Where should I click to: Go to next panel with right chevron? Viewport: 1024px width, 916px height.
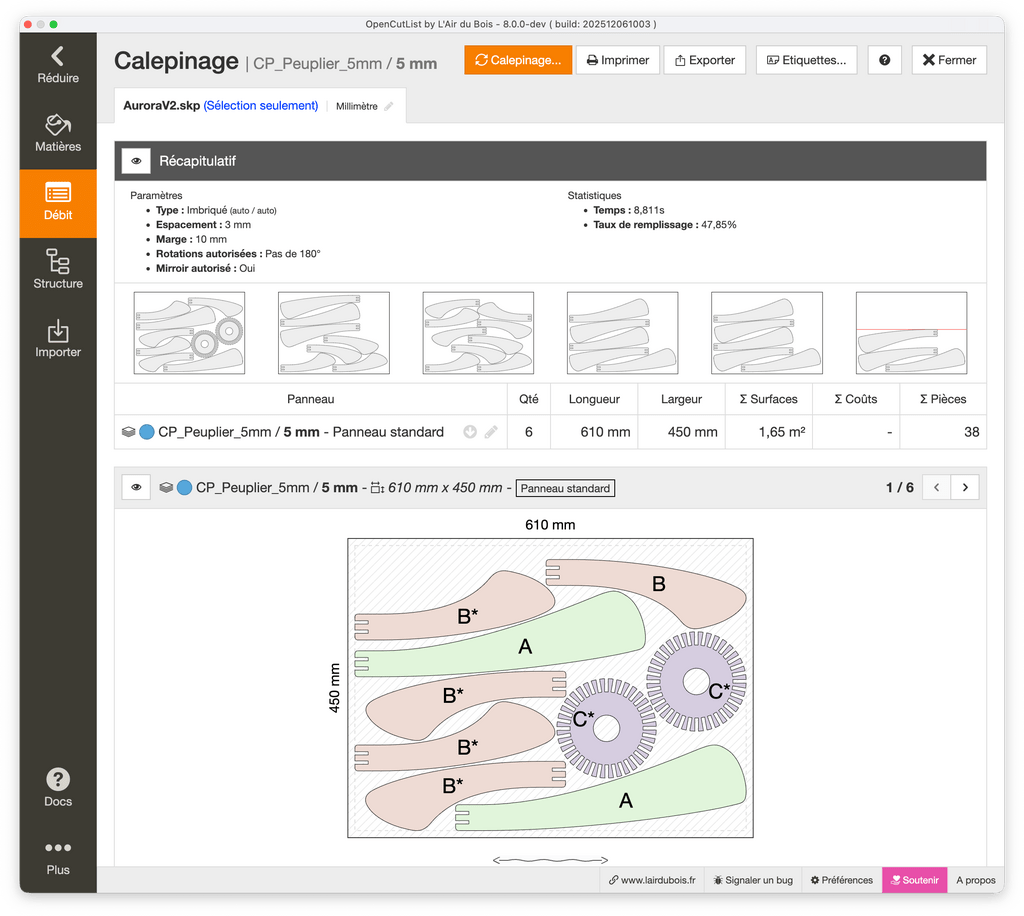point(965,488)
